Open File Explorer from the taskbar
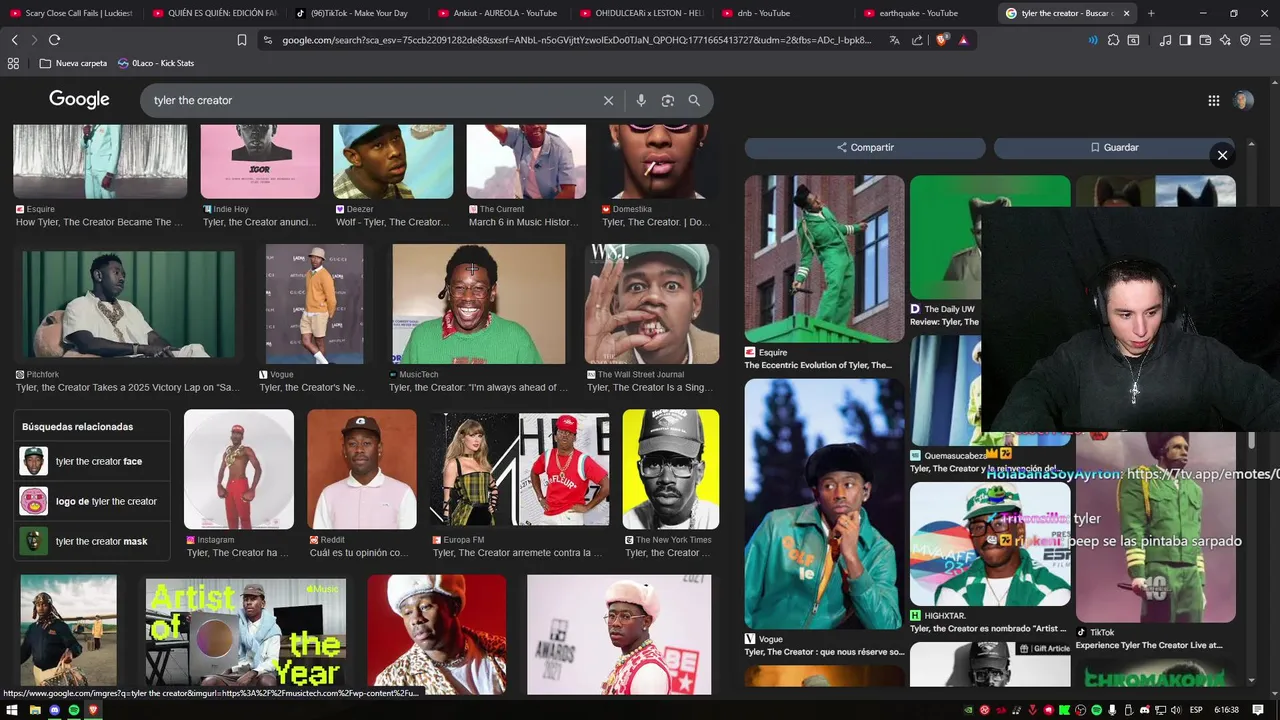Image resolution: width=1280 pixels, height=720 pixels. (x=34, y=710)
